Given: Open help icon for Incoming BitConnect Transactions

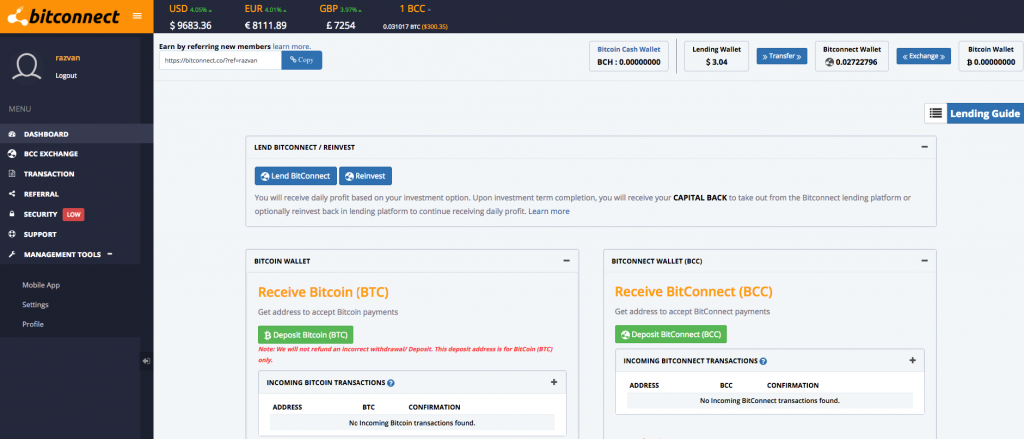Looking at the screenshot, I should (x=763, y=361).
